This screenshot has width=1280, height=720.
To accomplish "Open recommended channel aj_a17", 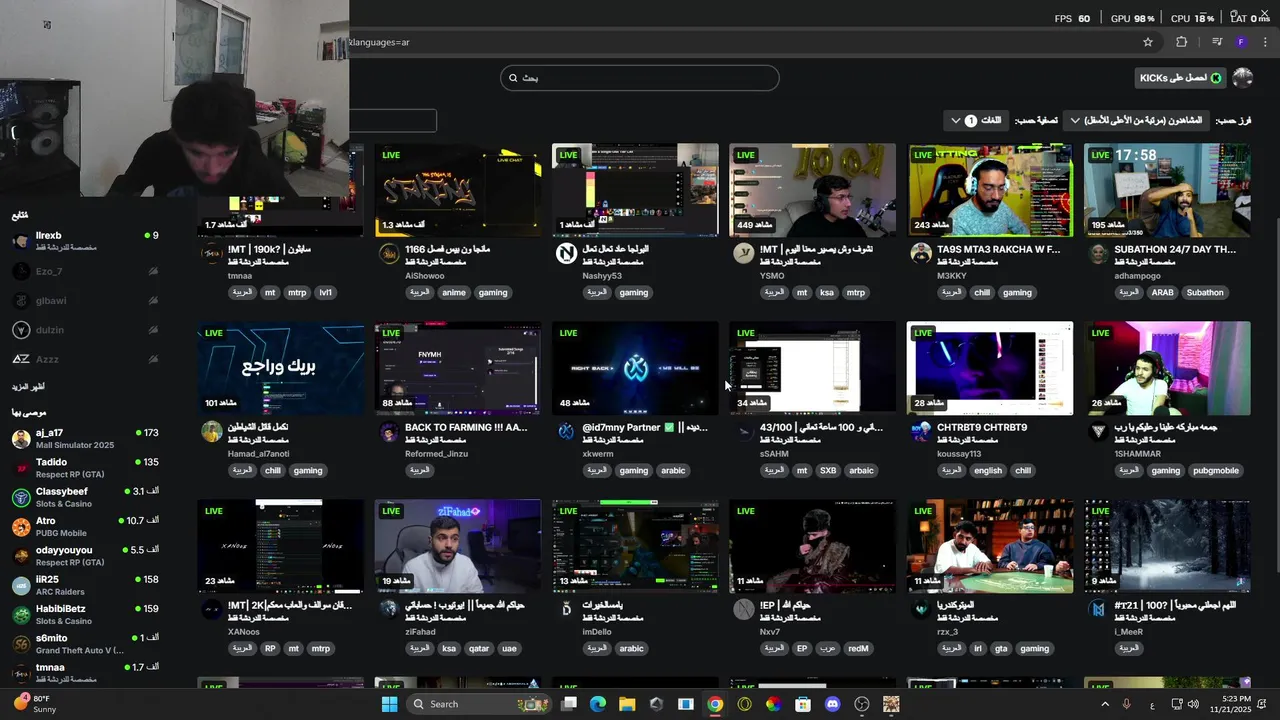I will pyautogui.click(x=85, y=438).
